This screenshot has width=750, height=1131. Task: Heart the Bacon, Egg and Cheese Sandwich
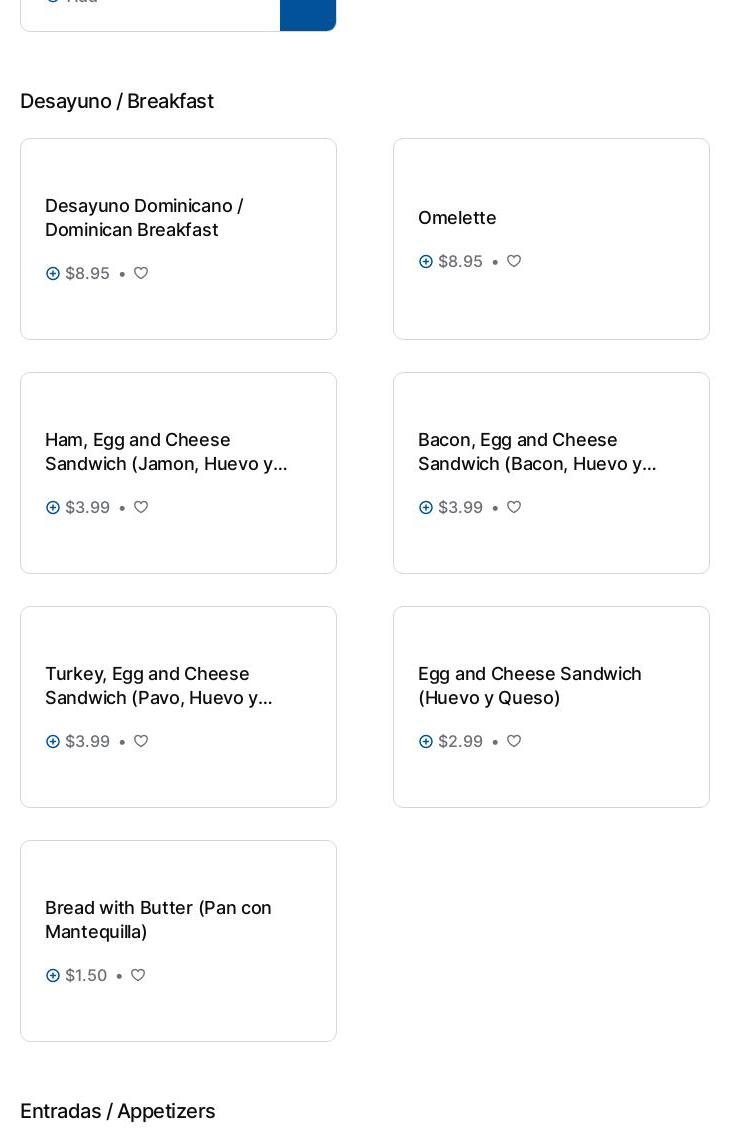514,507
